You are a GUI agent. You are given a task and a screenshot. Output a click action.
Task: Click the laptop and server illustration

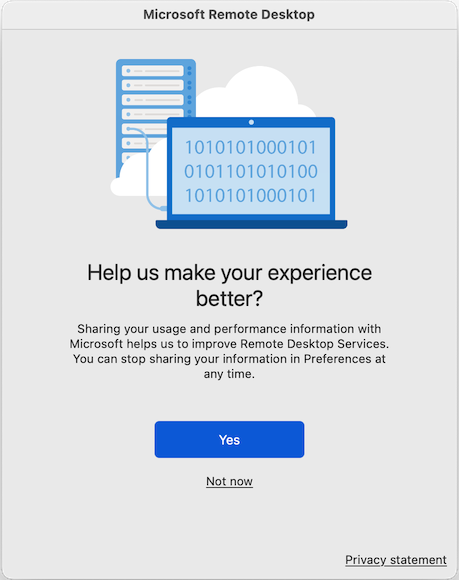click(229, 144)
